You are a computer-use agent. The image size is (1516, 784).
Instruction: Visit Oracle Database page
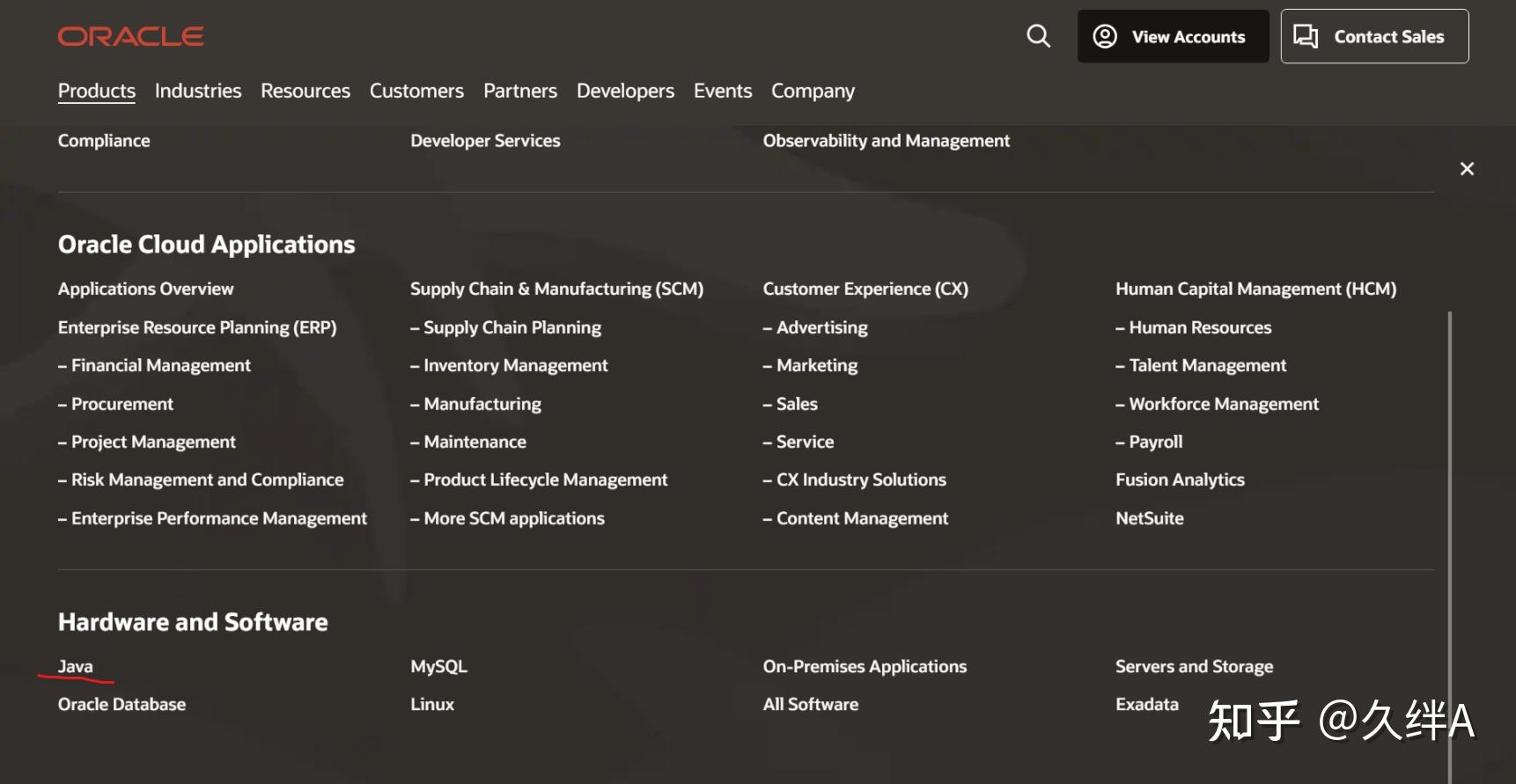(121, 704)
